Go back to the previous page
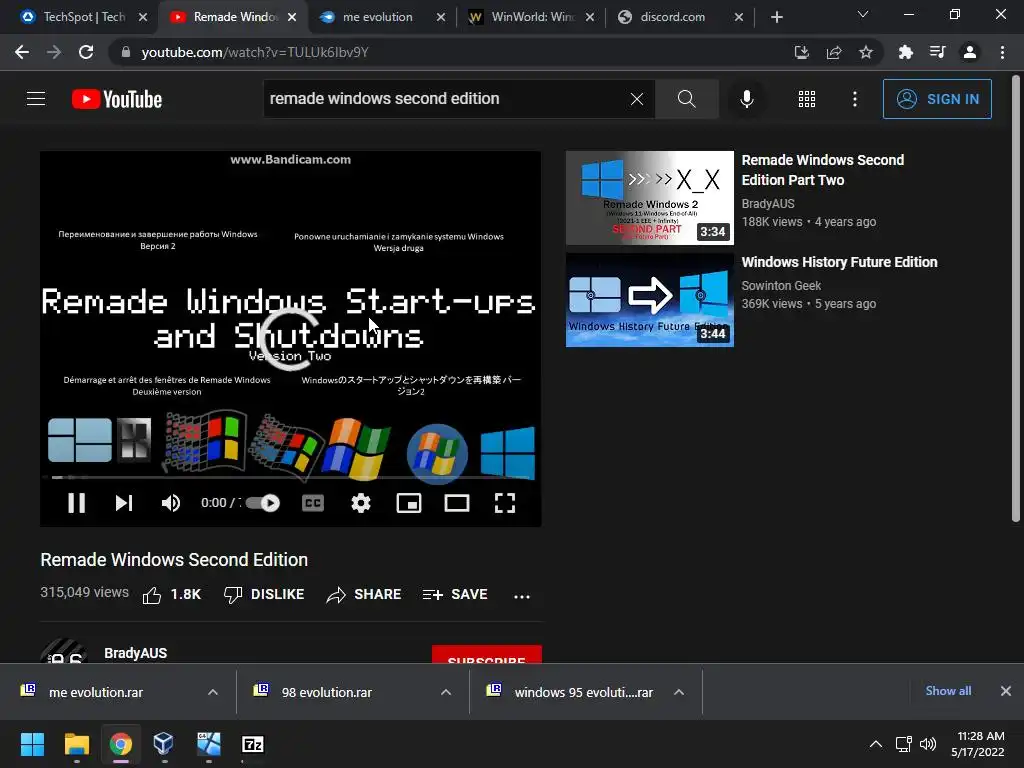1024x768 pixels. coord(22,52)
